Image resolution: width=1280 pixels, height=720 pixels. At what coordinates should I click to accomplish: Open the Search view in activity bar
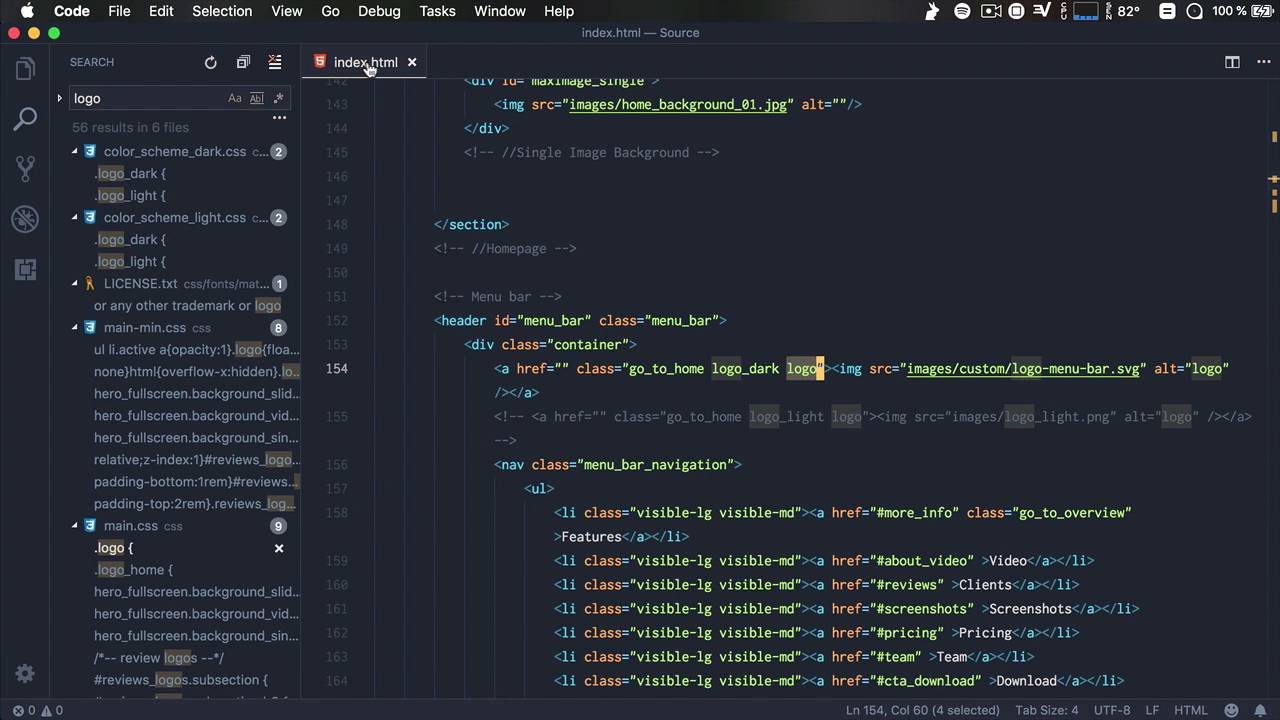pos(25,119)
